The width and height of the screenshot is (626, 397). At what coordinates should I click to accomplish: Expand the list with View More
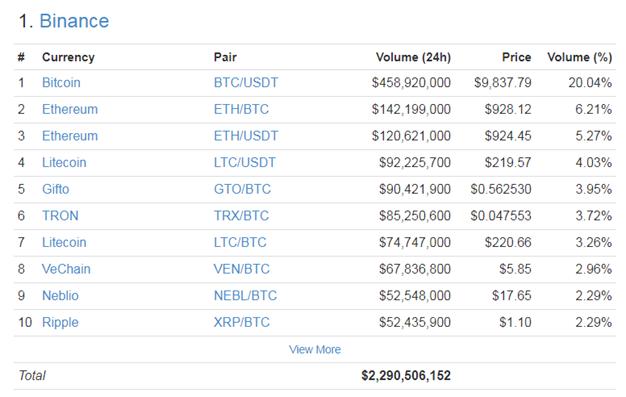tap(315, 349)
